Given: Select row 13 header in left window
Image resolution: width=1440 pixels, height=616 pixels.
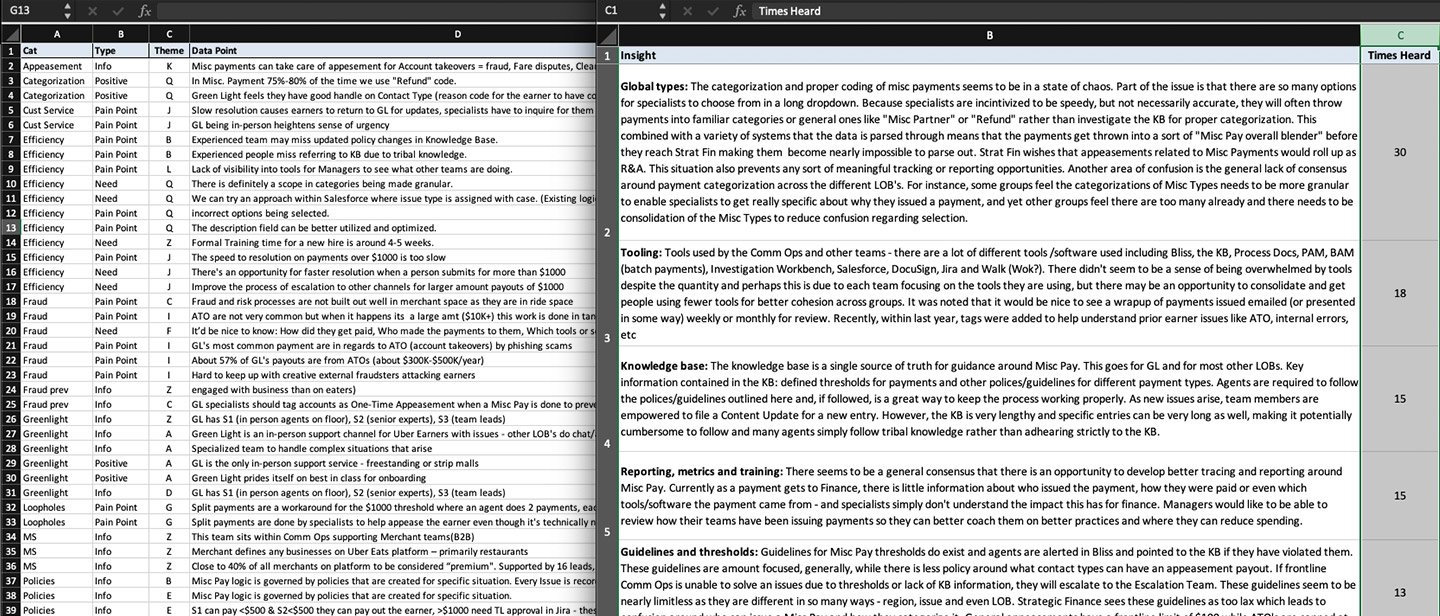Looking at the screenshot, I should [x=9, y=227].
